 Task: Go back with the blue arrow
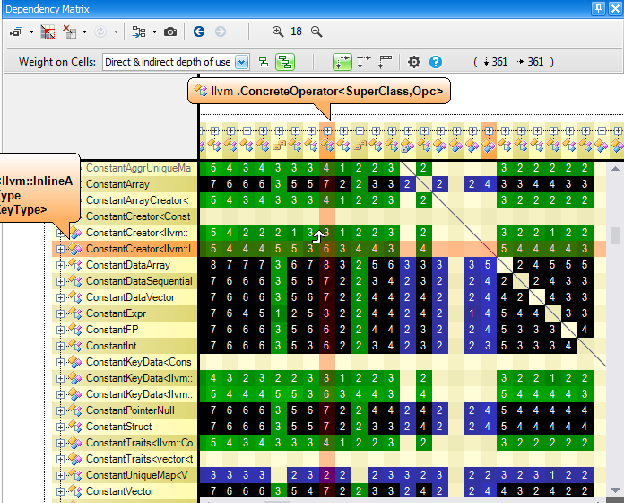(199, 32)
